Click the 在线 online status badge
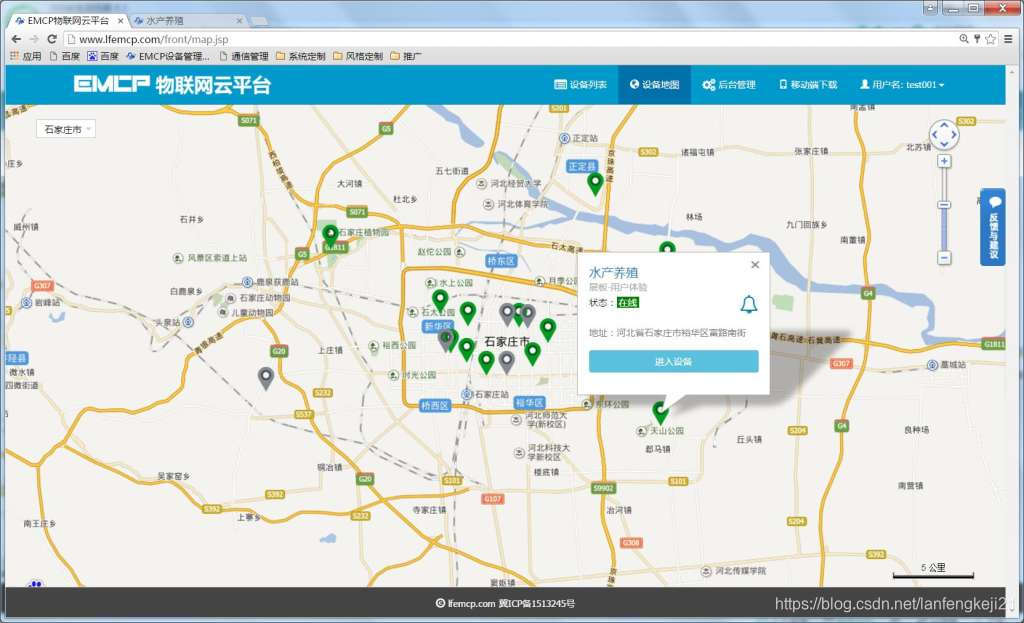 (x=628, y=302)
